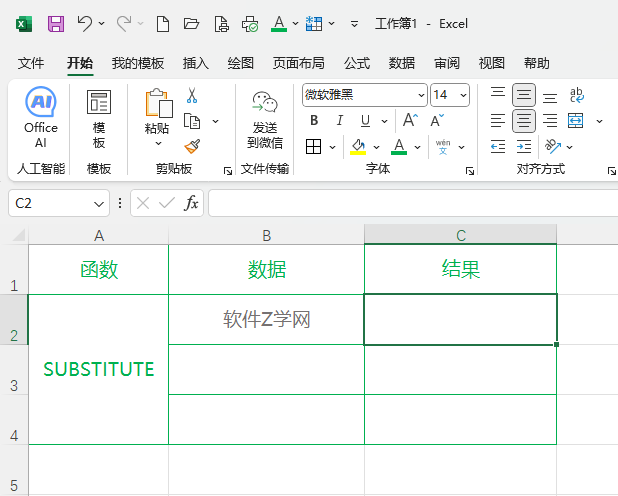Screen dimensions: 618x496
Task: Toggle Center horizontal alignment
Action: click(524, 121)
